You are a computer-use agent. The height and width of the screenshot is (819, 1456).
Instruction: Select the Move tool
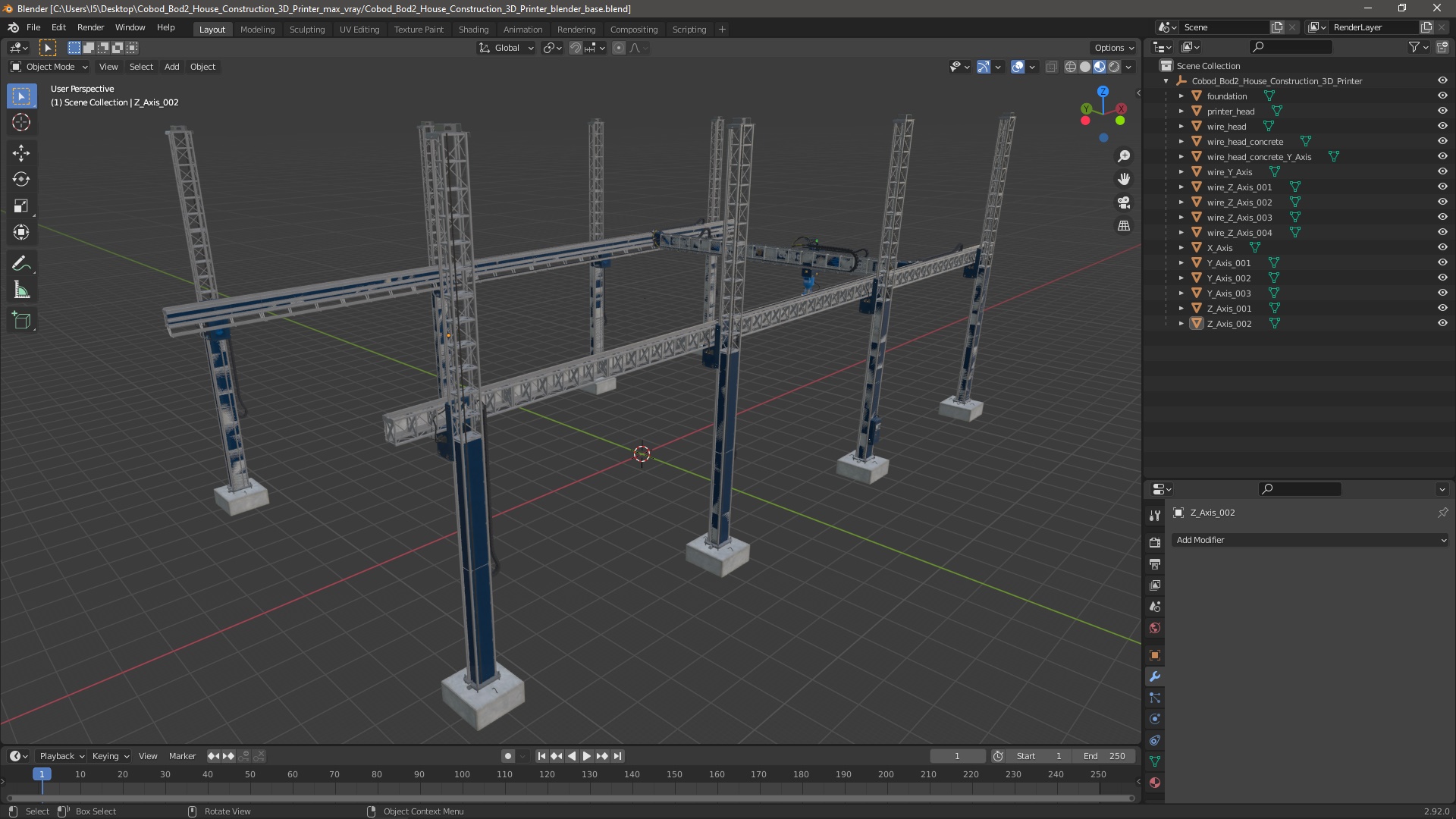[x=21, y=153]
